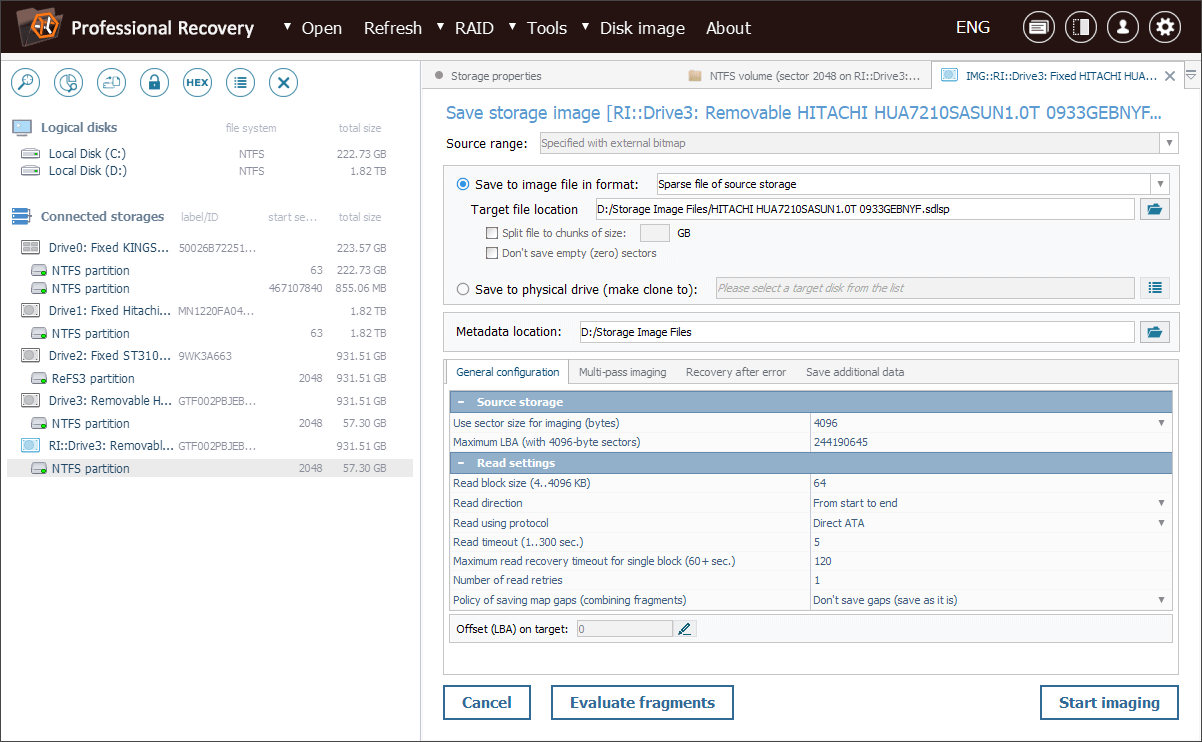
Task: Open Read direction dropdown
Action: point(1162,503)
